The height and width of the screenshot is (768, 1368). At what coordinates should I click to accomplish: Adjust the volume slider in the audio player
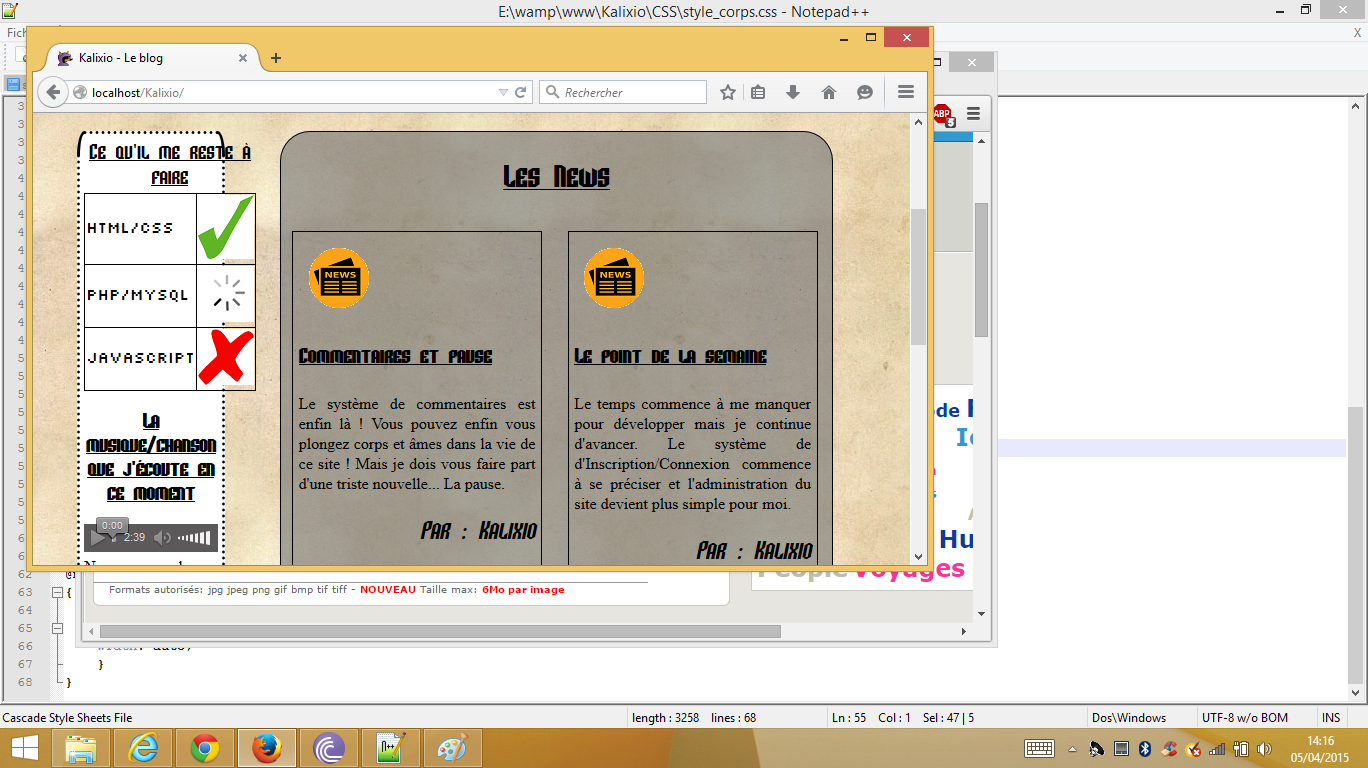(193, 537)
